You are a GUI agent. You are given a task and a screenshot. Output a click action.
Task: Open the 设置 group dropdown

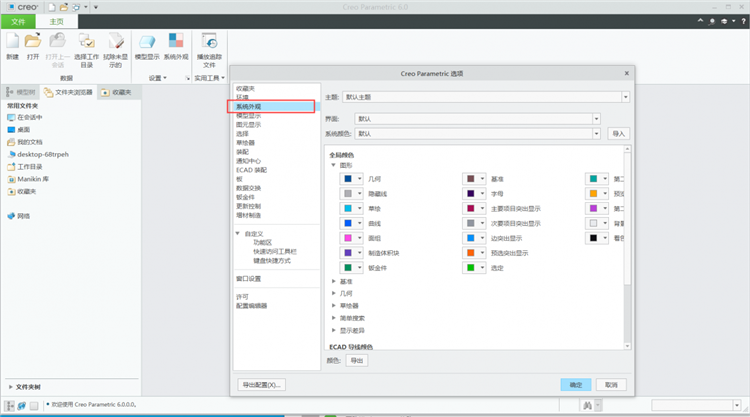[157, 78]
